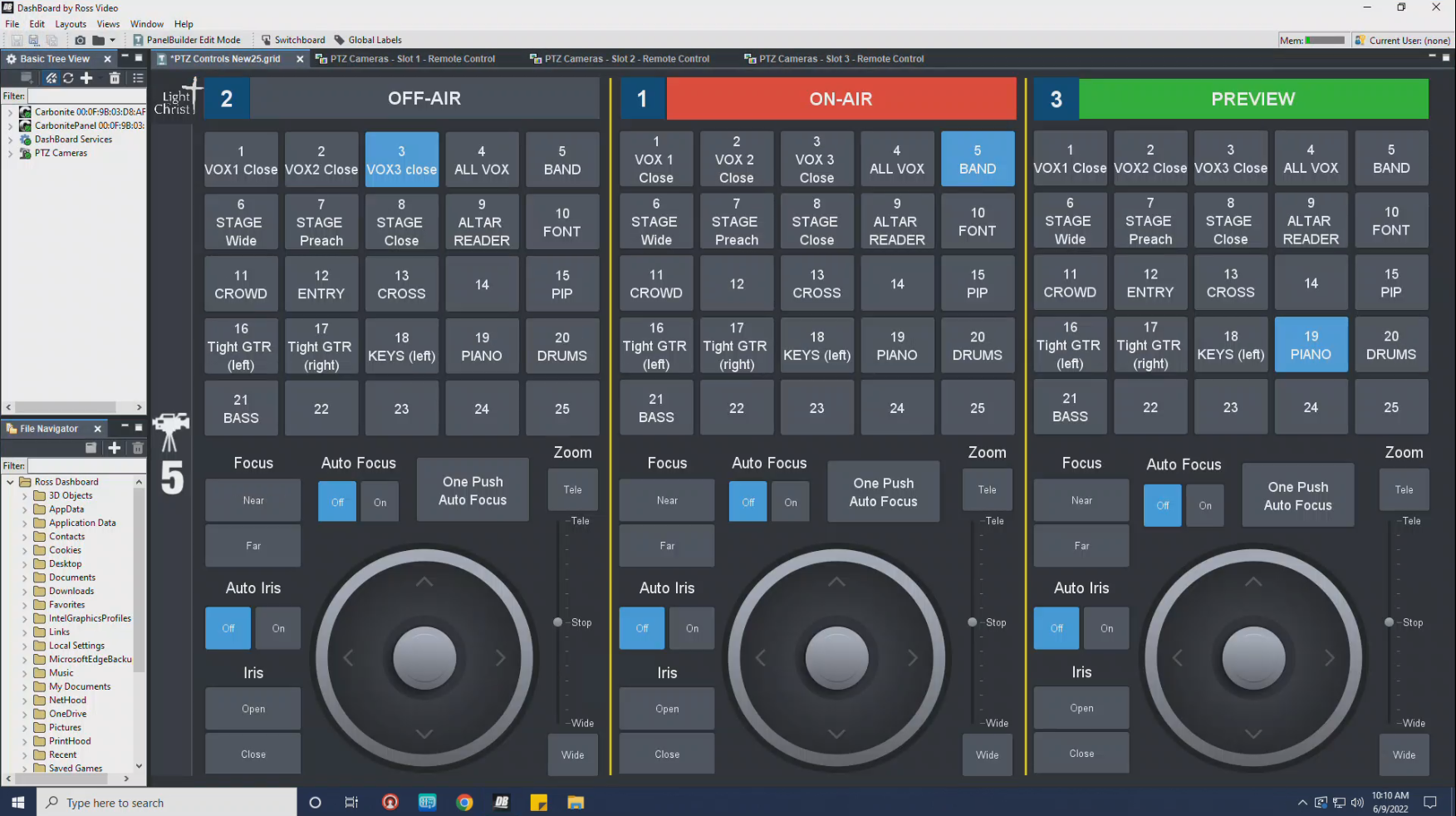1456x816 pixels.
Task: Open the folder icon dropdown arrow
Action: click(112, 40)
